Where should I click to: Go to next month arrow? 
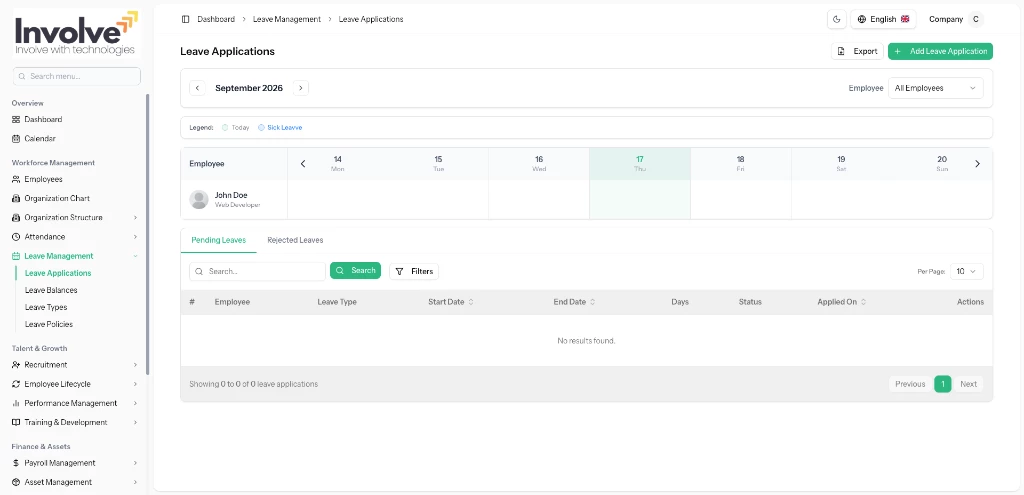point(300,88)
